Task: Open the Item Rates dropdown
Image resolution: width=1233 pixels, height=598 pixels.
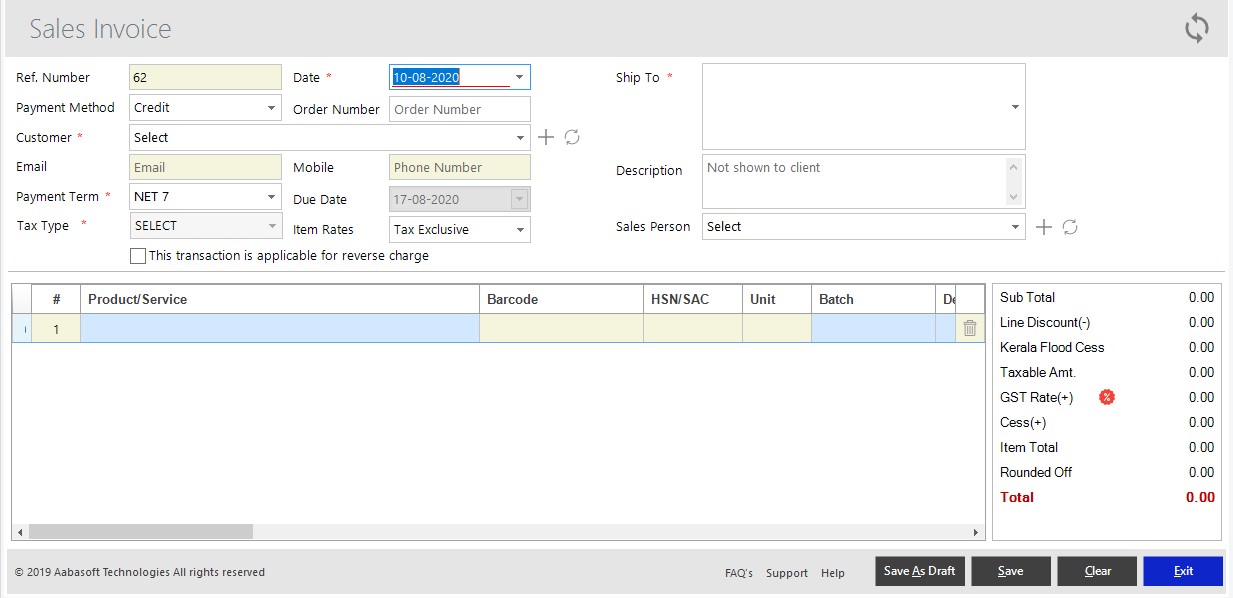Action: pyautogui.click(x=521, y=229)
